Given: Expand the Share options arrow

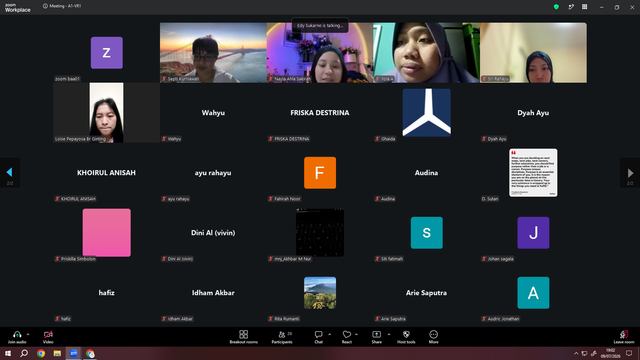Looking at the screenshot, I should [389, 334].
